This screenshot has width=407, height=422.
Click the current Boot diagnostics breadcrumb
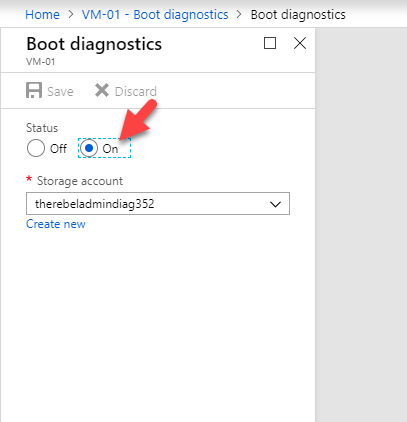click(x=298, y=15)
